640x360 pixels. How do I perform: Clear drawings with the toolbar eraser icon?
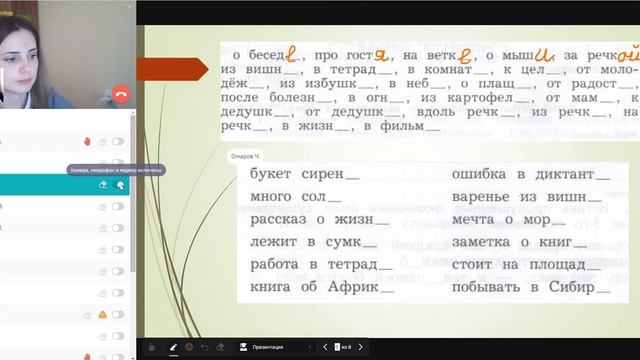[x=220, y=347]
